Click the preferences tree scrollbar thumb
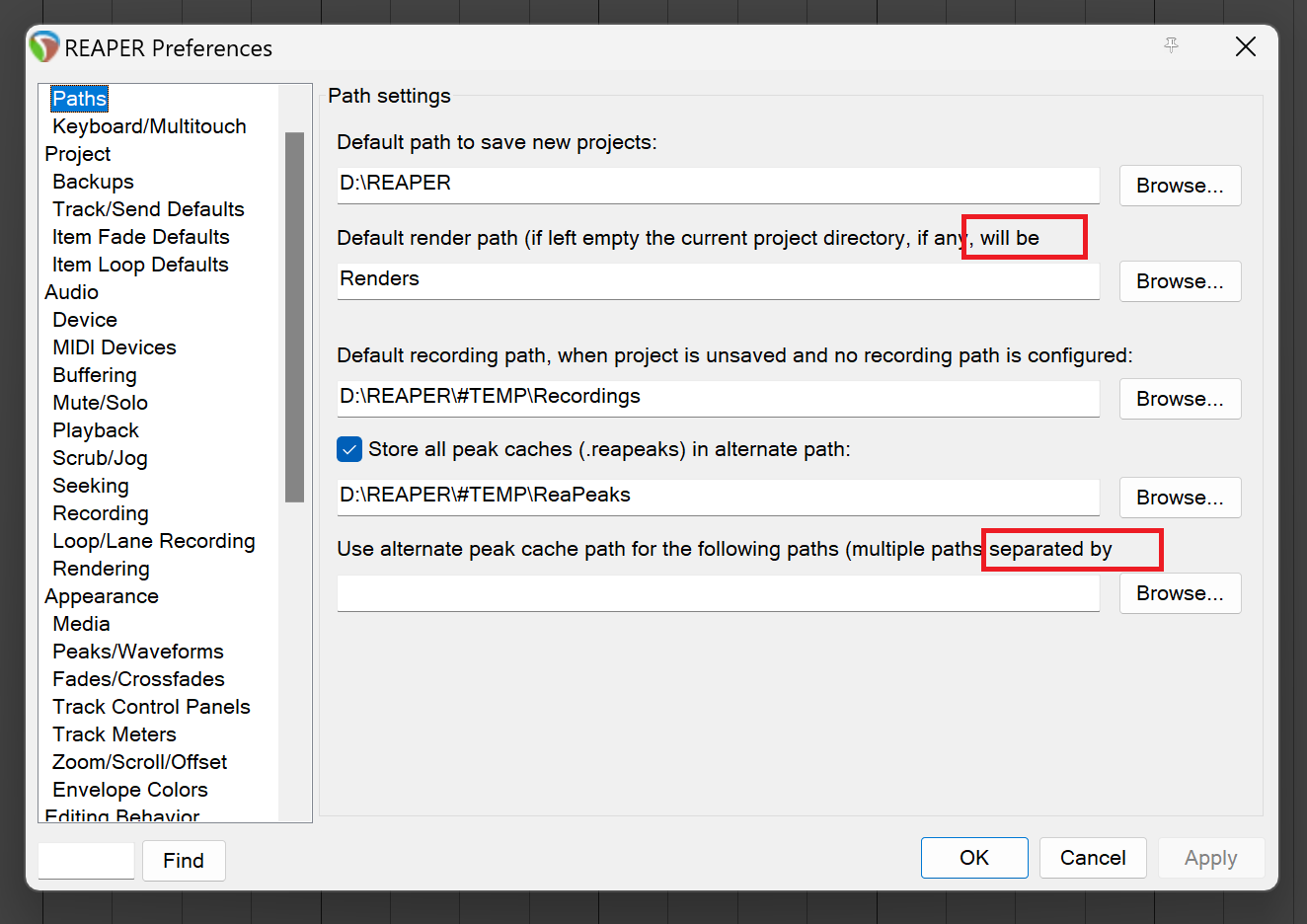 tap(294, 317)
